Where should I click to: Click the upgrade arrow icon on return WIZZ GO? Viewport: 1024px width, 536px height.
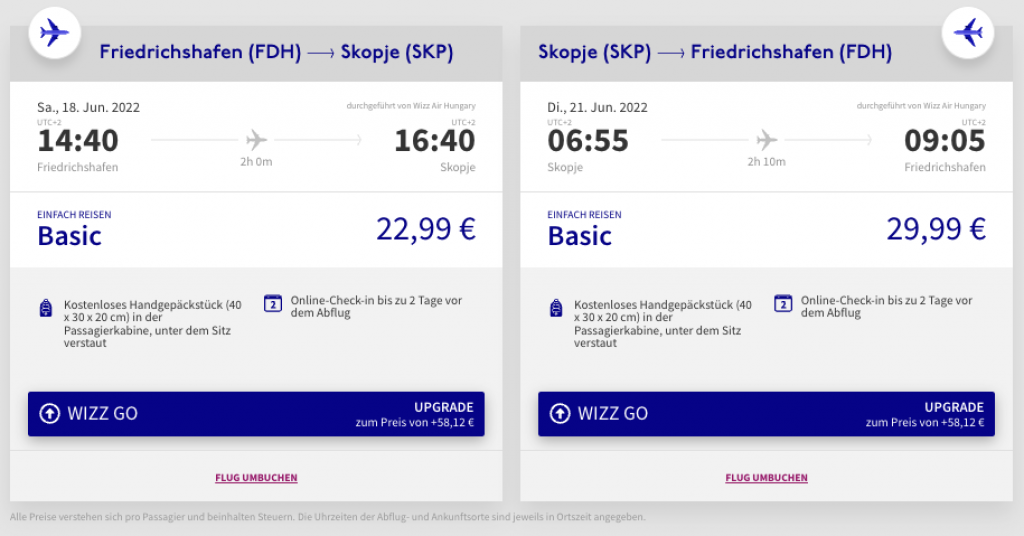(560, 414)
